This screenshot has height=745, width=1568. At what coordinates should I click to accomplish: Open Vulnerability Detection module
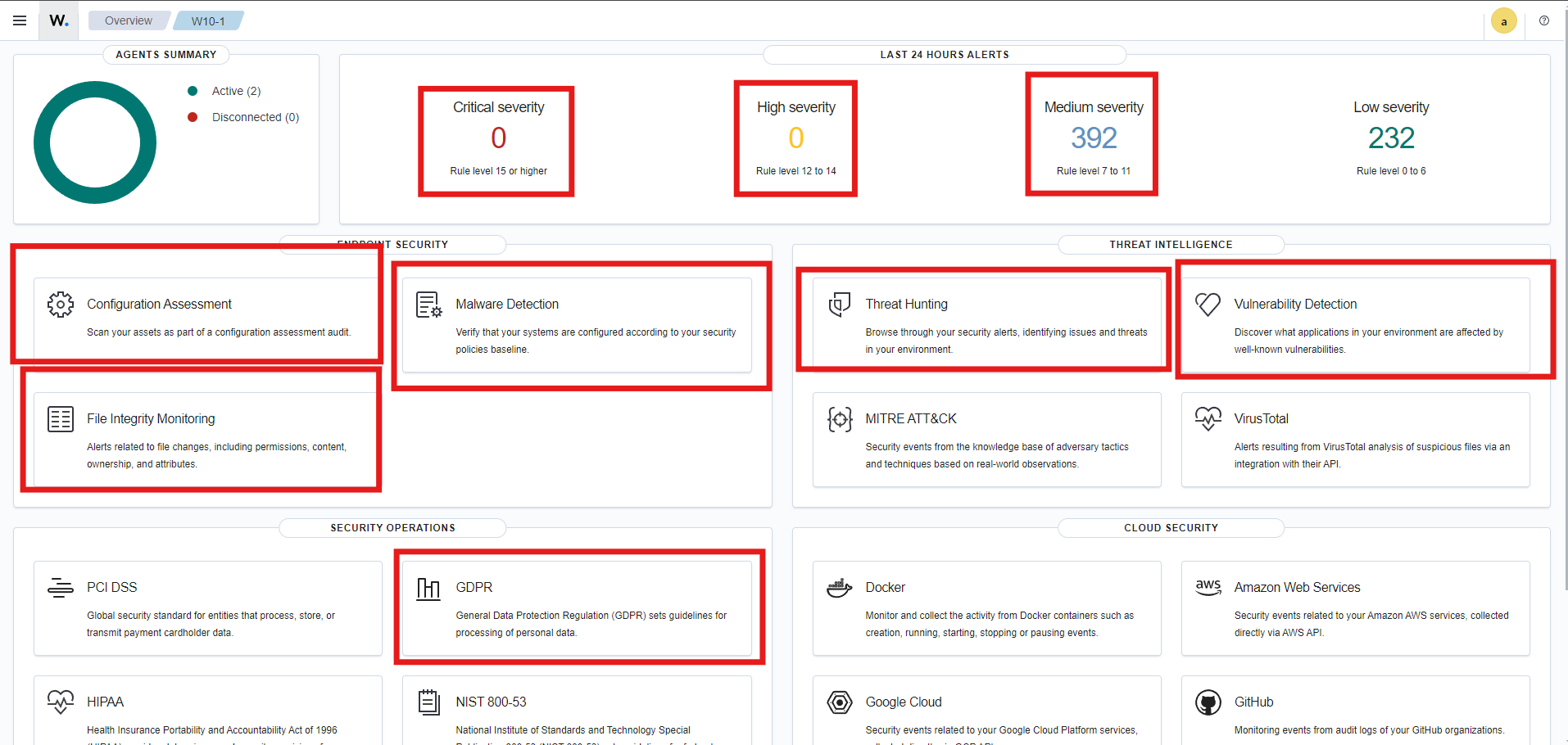click(1295, 304)
